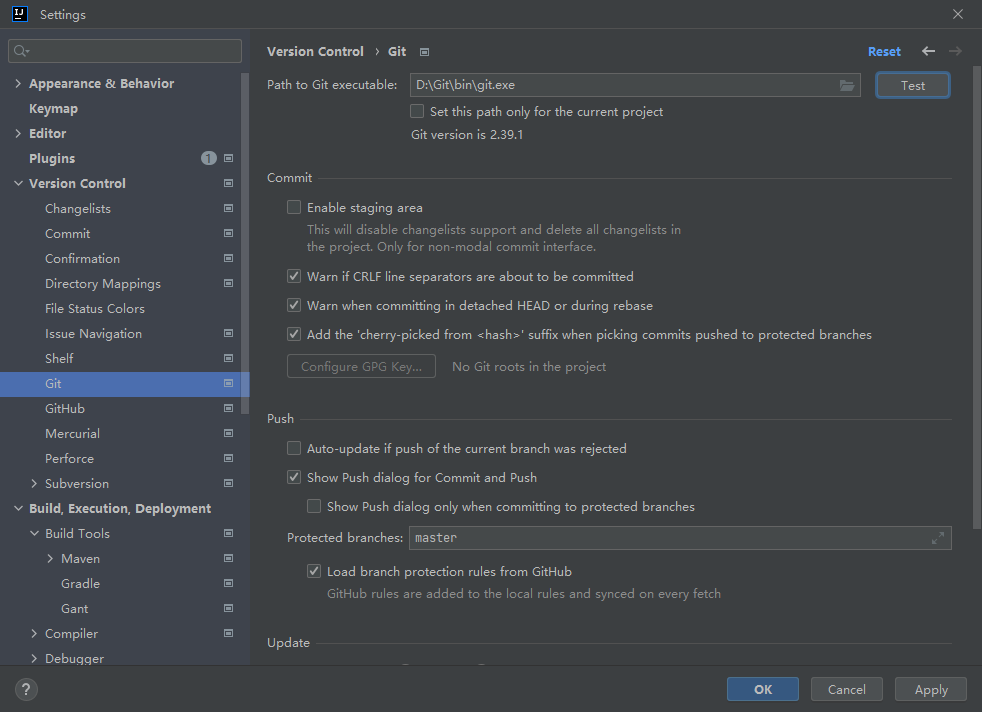Select GitHub settings in the tree

pyautogui.click(x=65, y=409)
